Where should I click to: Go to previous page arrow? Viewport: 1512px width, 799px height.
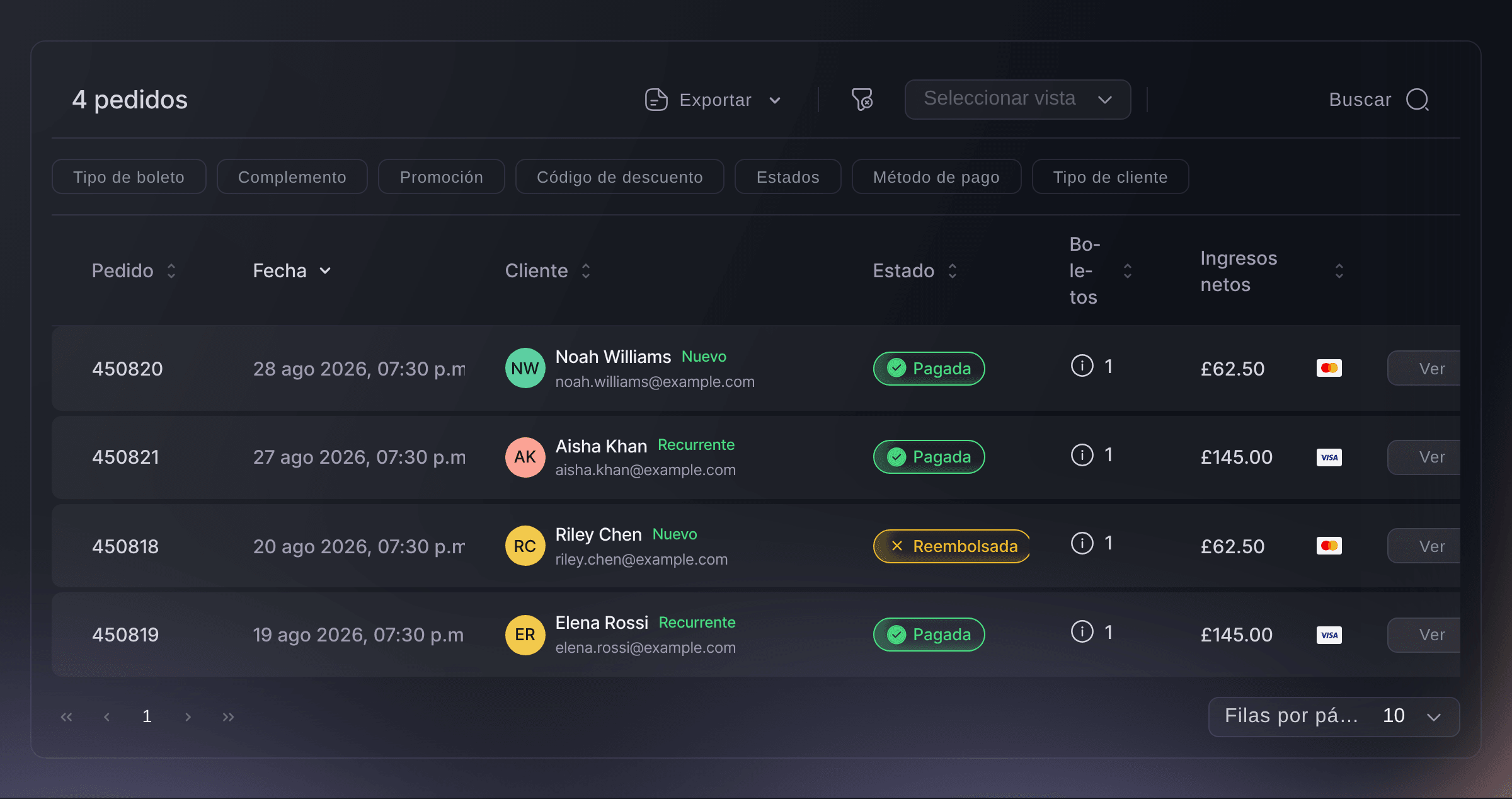tap(106, 717)
